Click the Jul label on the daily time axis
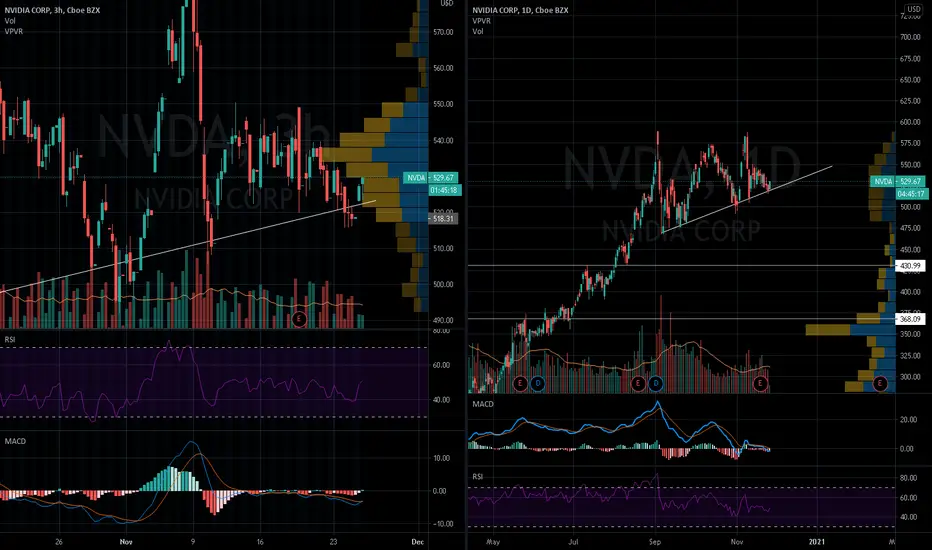 click(573, 542)
